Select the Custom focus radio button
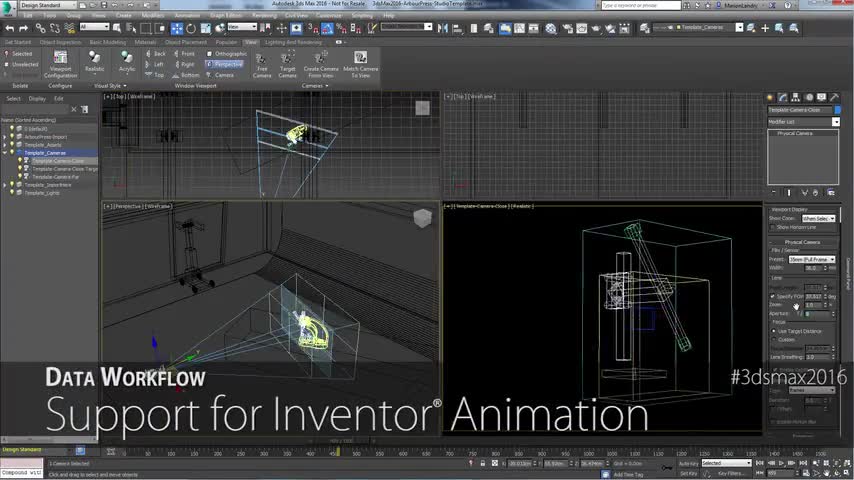 pyautogui.click(x=773, y=339)
